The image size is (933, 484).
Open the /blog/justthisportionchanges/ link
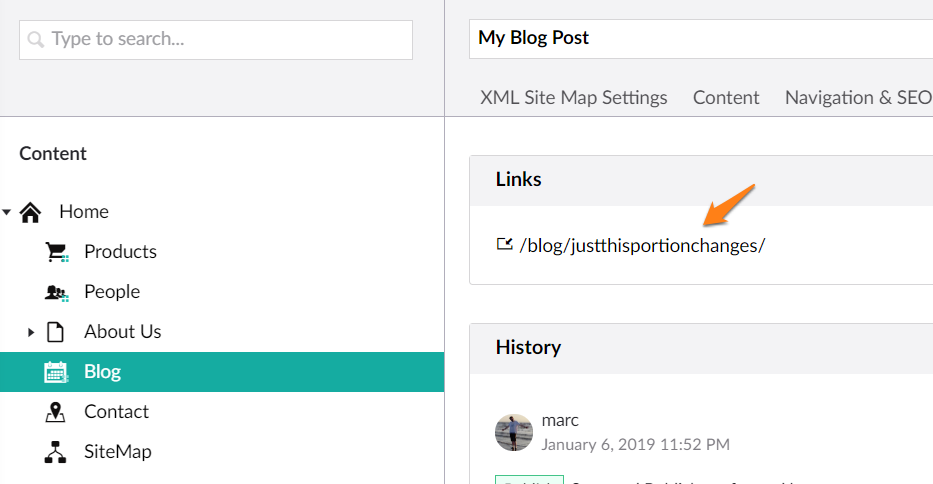[642, 245]
